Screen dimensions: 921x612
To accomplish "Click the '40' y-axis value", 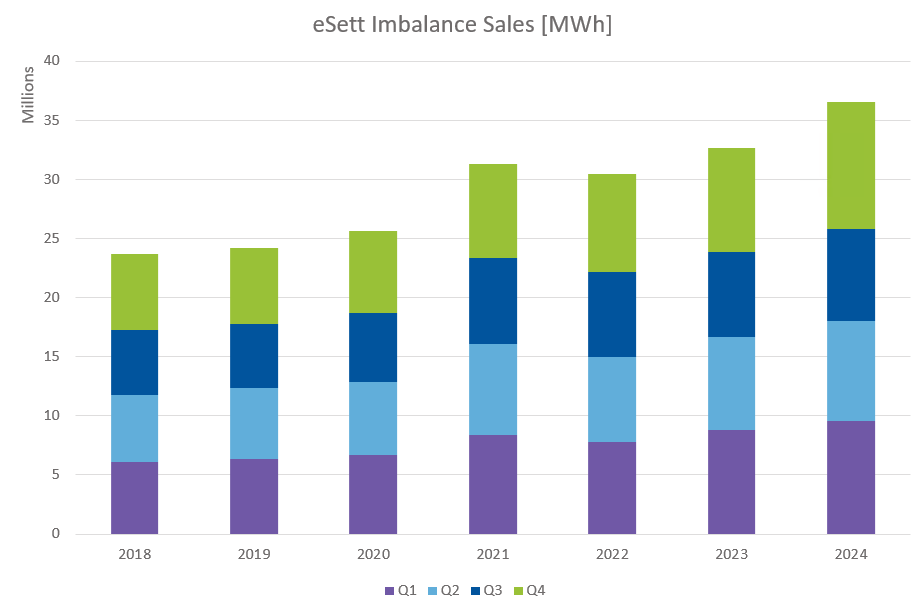I will pyautogui.click(x=52, y=60).
